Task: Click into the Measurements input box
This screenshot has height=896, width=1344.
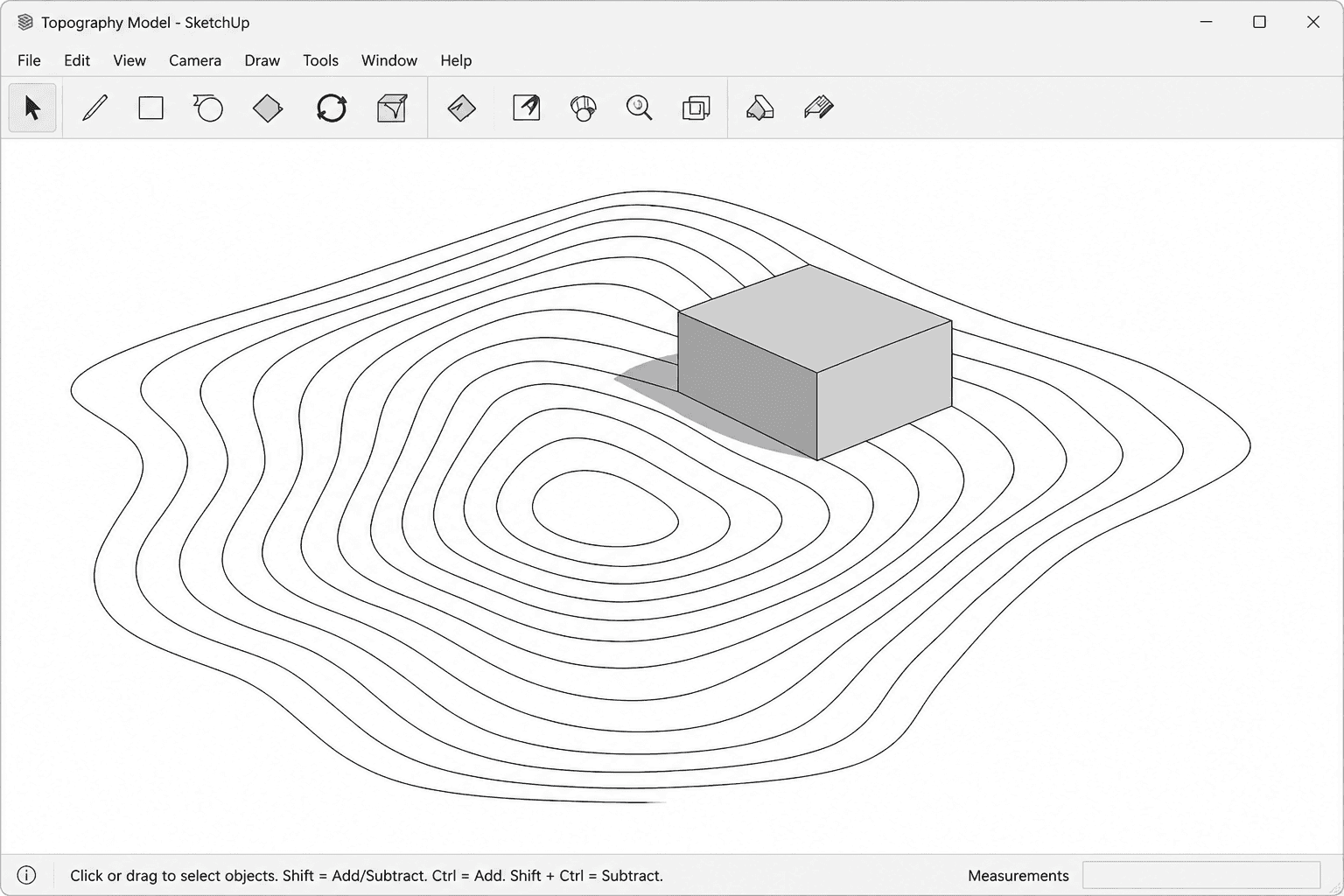Action: [1201, 875]
